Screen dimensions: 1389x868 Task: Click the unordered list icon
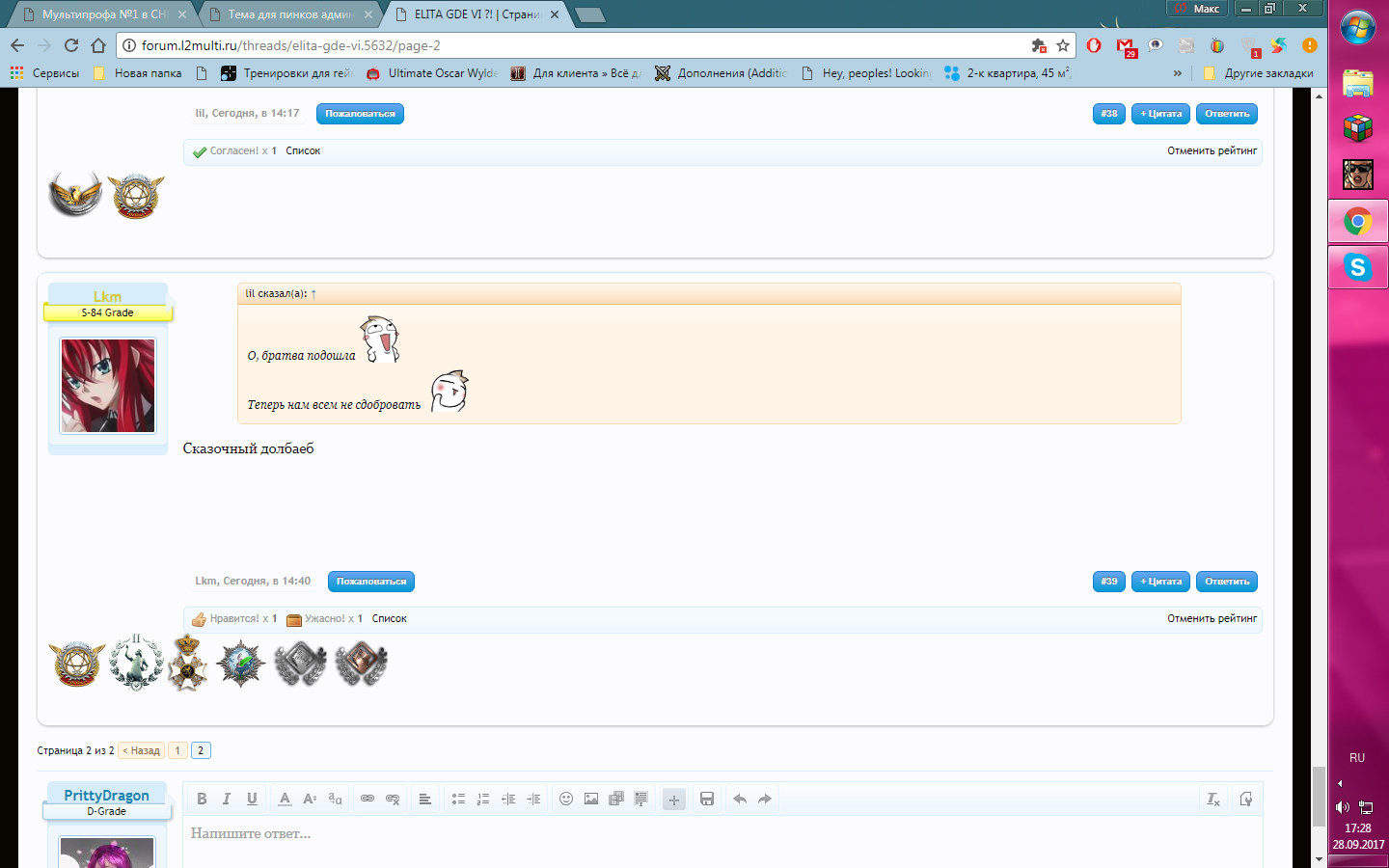tap(458, 799)
